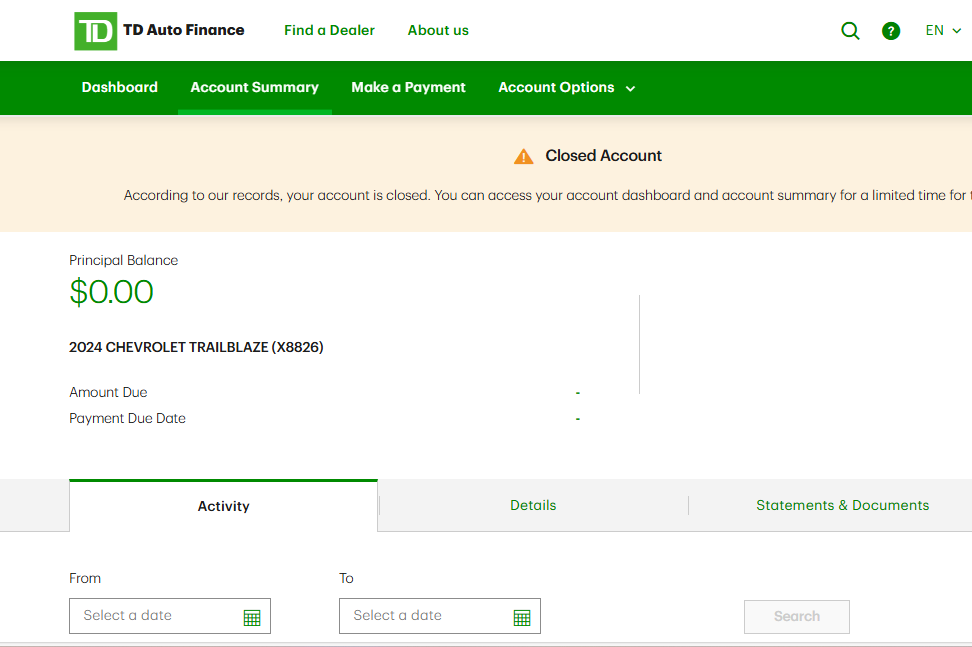Select the Account Summary menu item
This screenshot has width=972, height=647.
click(x=254, y=87)
